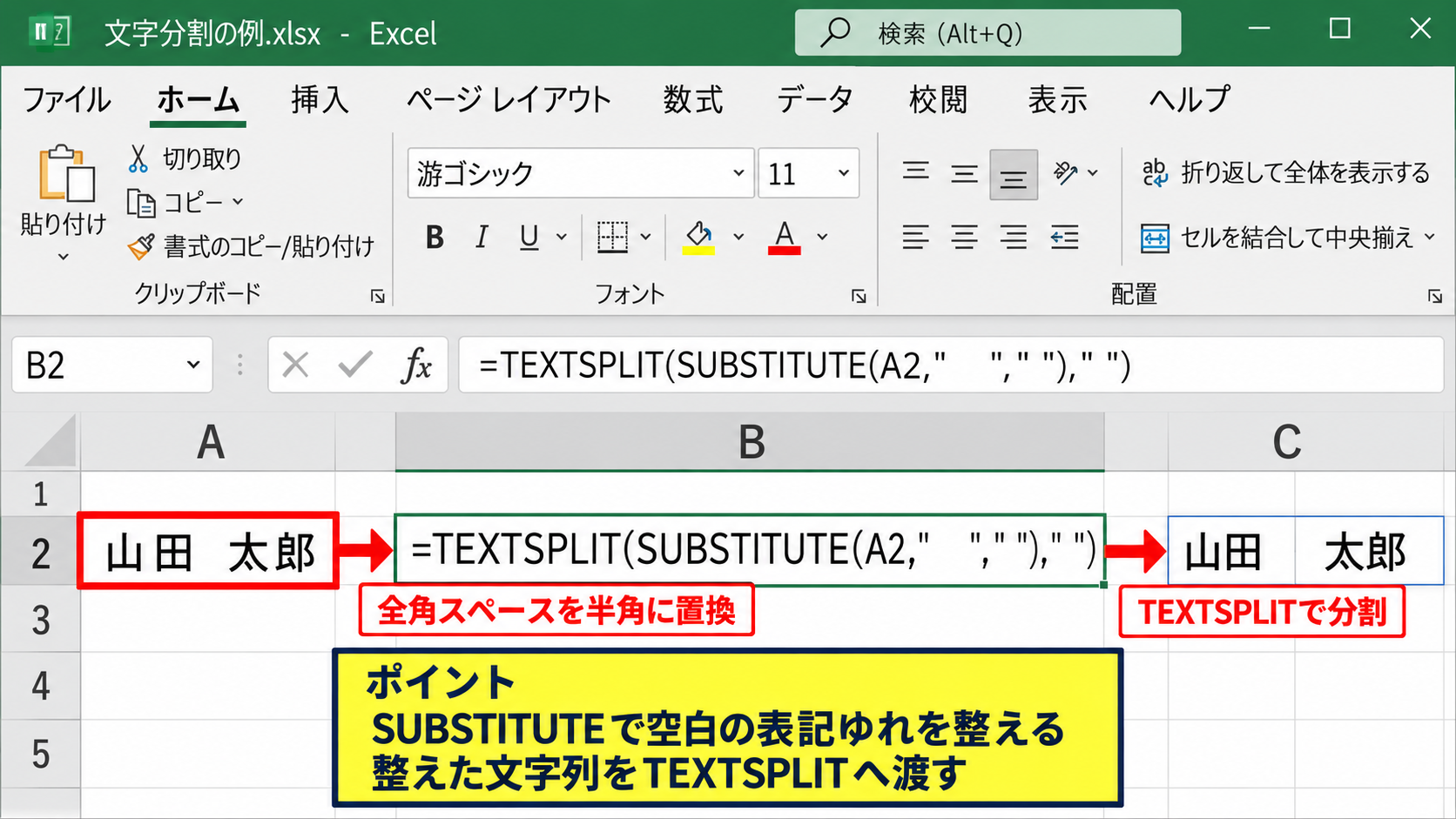The width and height of the screenshot is (1456, 819).
Task: Switch to the 数式 tab
Action: [692, 100]
